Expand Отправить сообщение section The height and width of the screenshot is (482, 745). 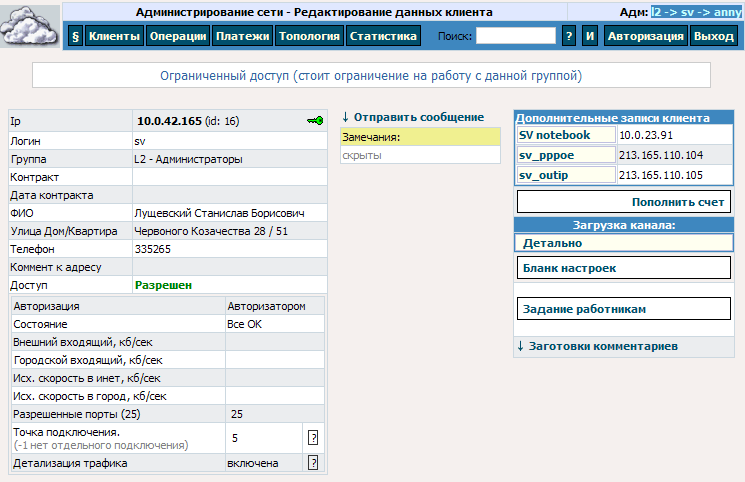click(413, 117)
